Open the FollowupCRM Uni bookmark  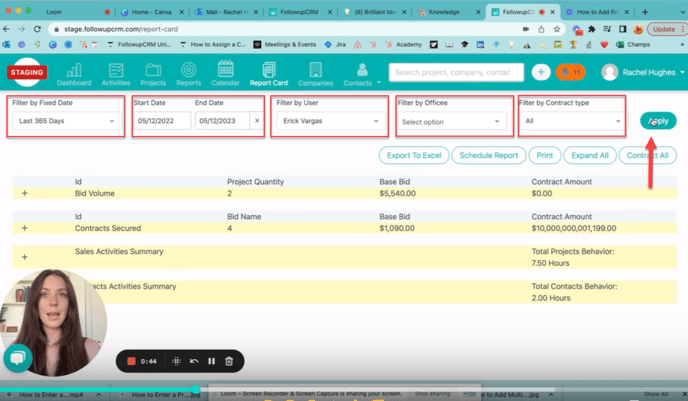pyautogui.click(x=140, y=44)
